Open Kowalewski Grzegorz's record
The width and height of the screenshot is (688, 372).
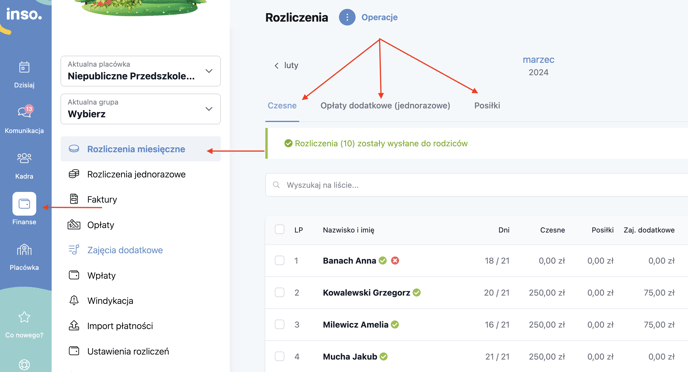pyautogui.click(x=366, y=293)
